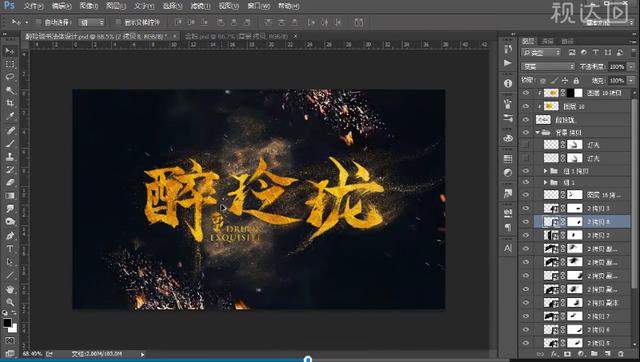Open the 文件 menu
This screenshot has width=640, height=362.
[33, 6]
